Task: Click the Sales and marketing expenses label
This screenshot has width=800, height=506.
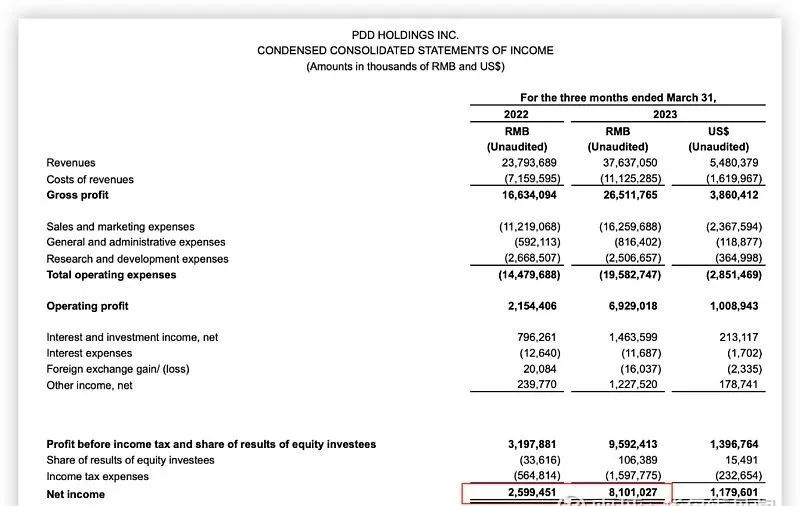Action: click(120, 226)
